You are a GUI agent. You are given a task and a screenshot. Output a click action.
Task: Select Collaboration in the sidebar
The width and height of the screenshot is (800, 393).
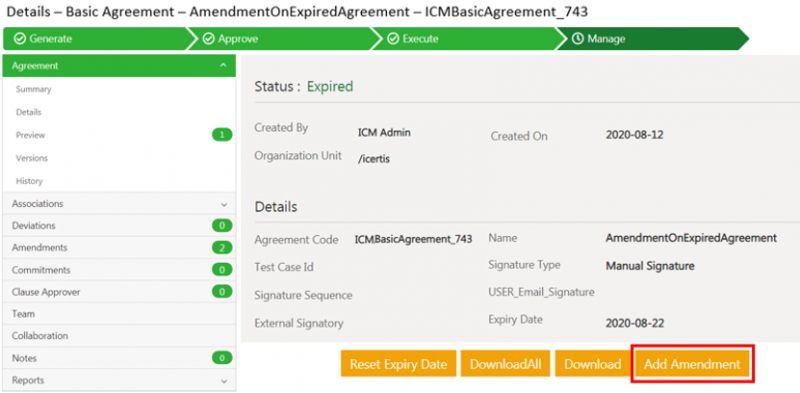(x=119, y=336)
